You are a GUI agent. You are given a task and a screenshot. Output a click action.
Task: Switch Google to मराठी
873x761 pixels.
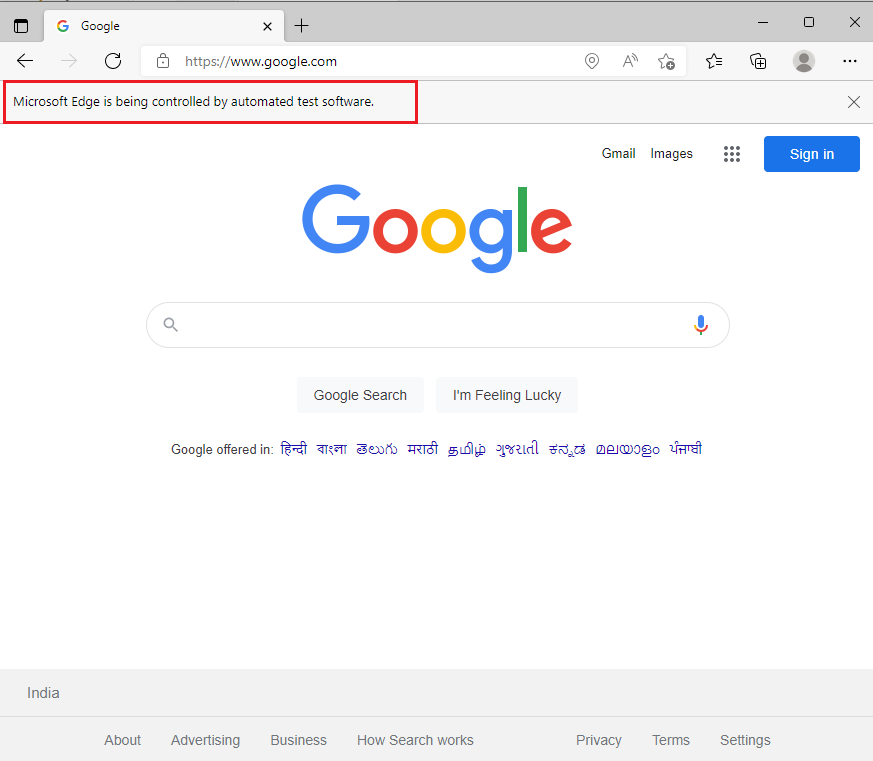[423, 449]
